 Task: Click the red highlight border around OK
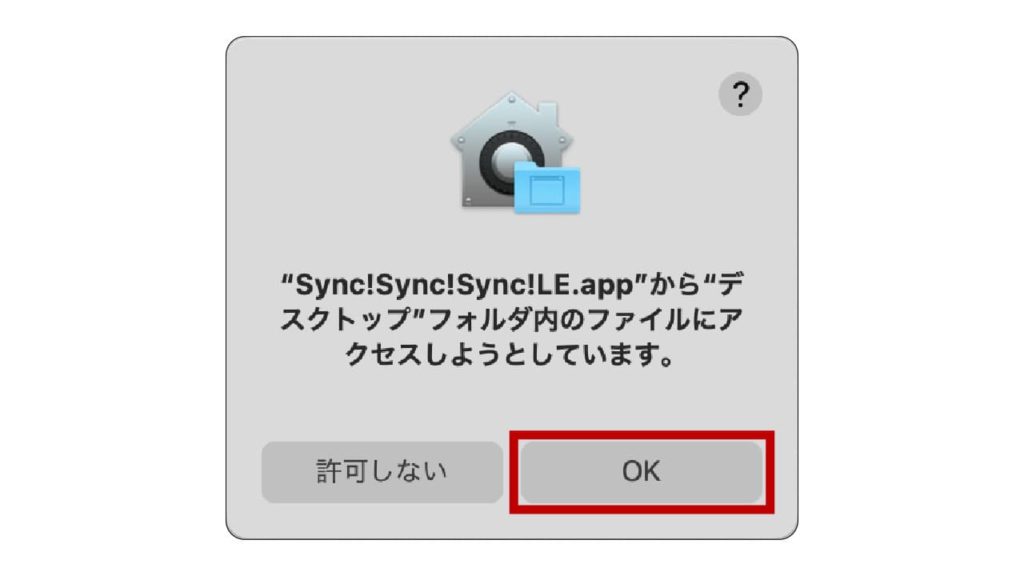[x=642, y=434]
